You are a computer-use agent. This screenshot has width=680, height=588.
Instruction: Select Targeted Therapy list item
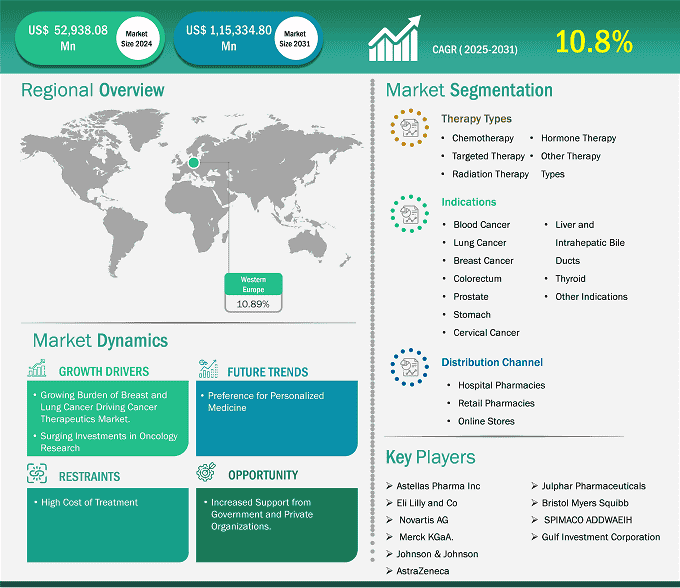[488, 156]
